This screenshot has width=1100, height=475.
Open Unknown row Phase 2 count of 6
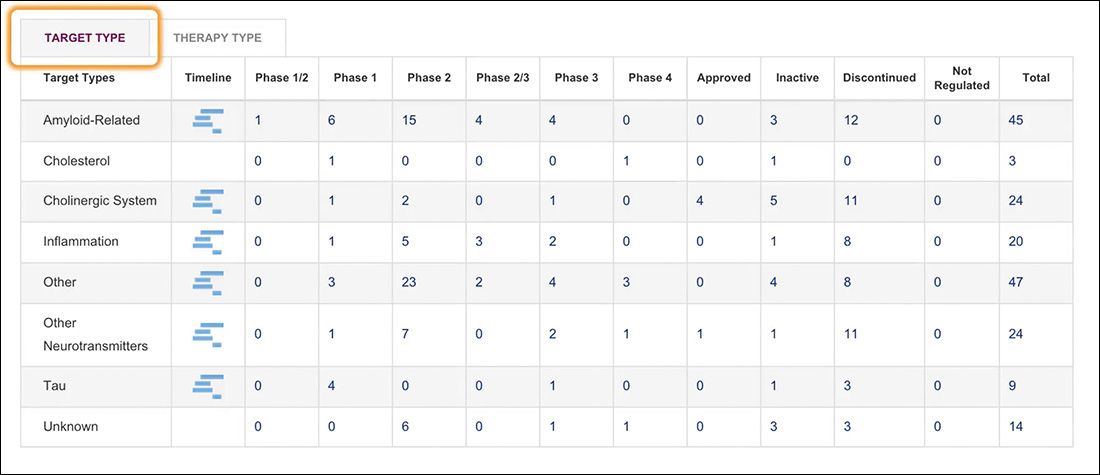coord(405,427)
